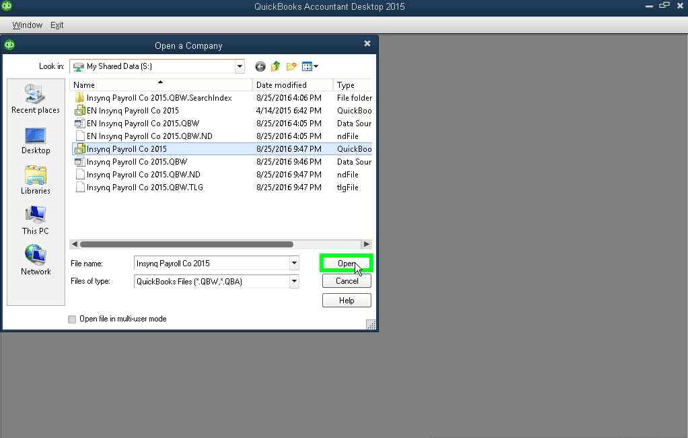Close the Open a Company dialog

click(x=367, y=43)
